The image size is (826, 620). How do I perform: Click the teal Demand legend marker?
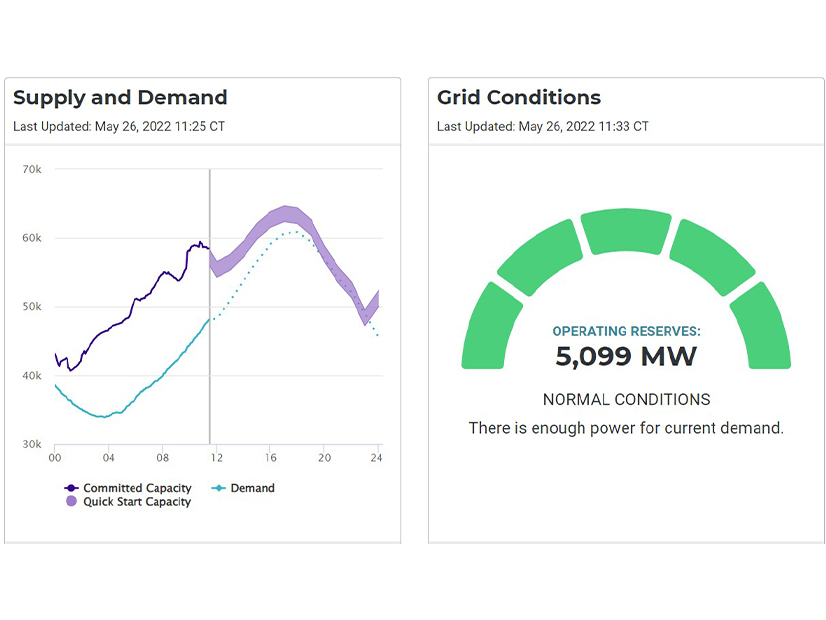coord(219,488)
